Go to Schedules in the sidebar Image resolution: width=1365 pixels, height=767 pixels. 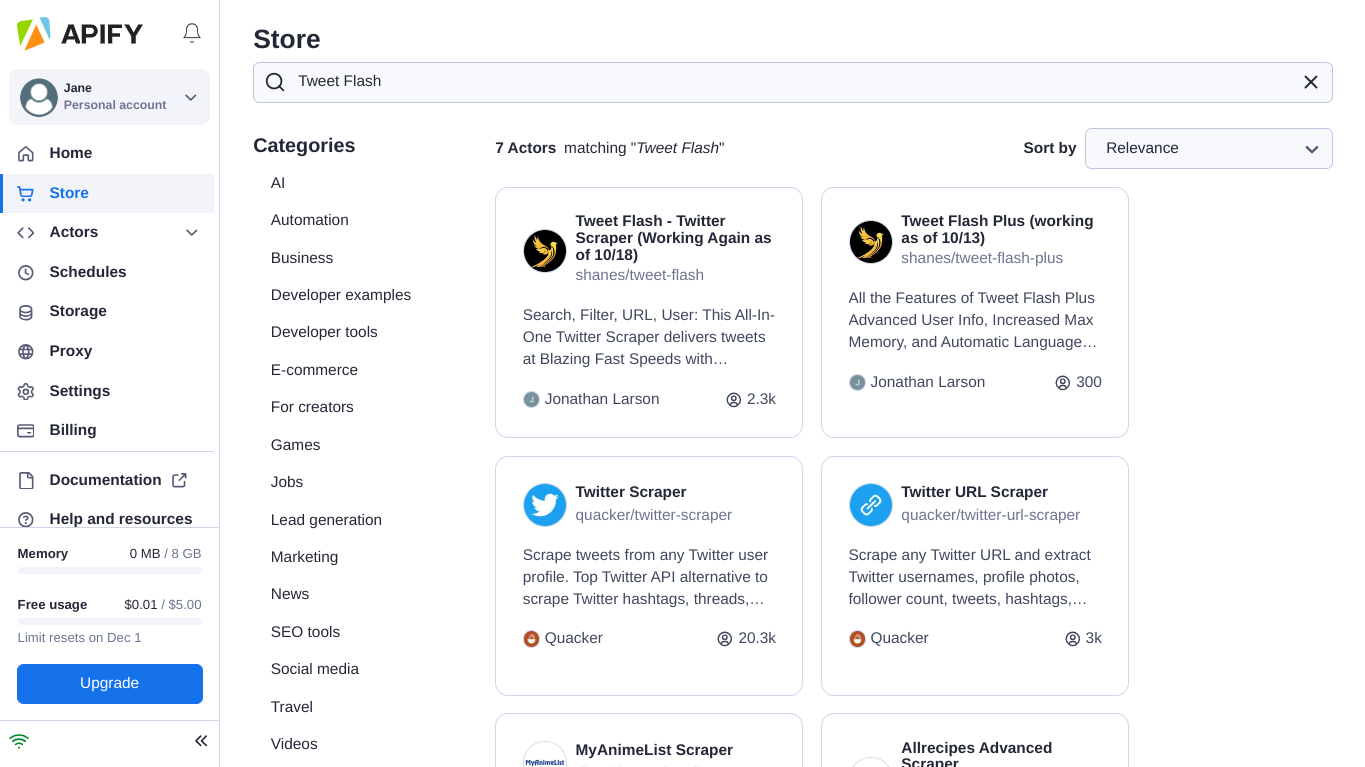pos(88,272)
